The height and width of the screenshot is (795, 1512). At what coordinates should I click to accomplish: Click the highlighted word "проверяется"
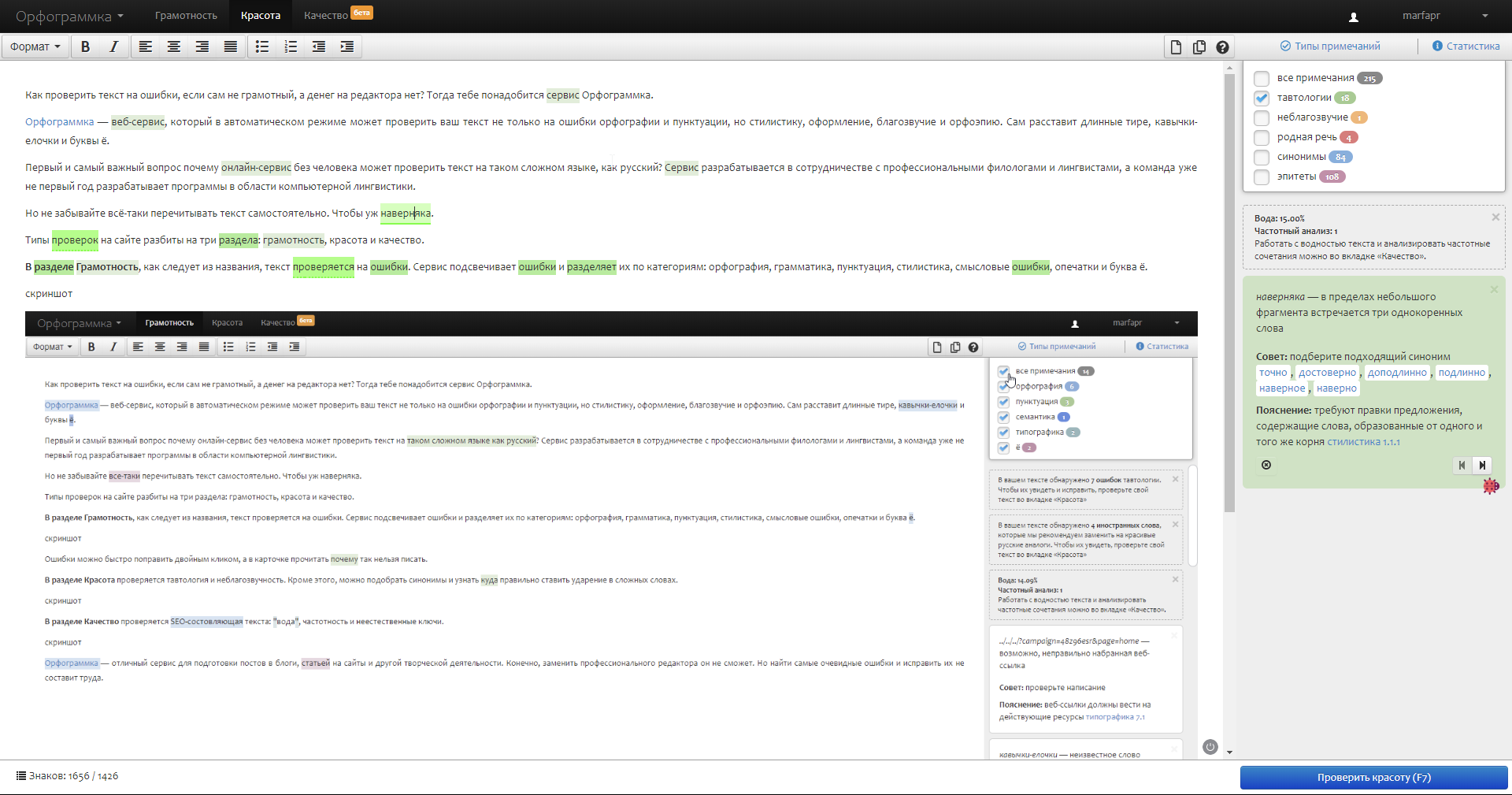click(323, 267)
